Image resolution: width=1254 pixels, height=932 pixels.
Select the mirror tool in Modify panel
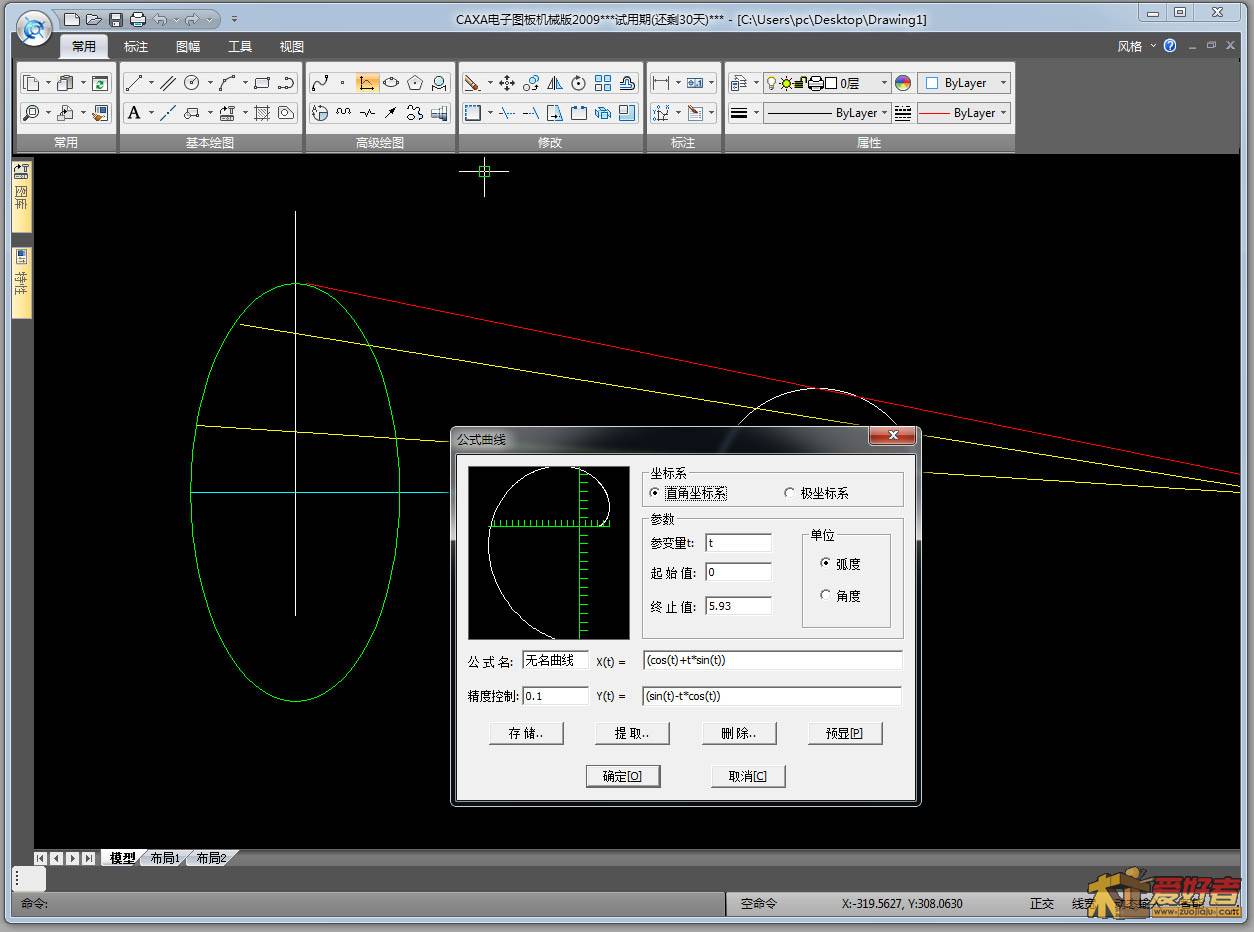(x=555, y=83)
